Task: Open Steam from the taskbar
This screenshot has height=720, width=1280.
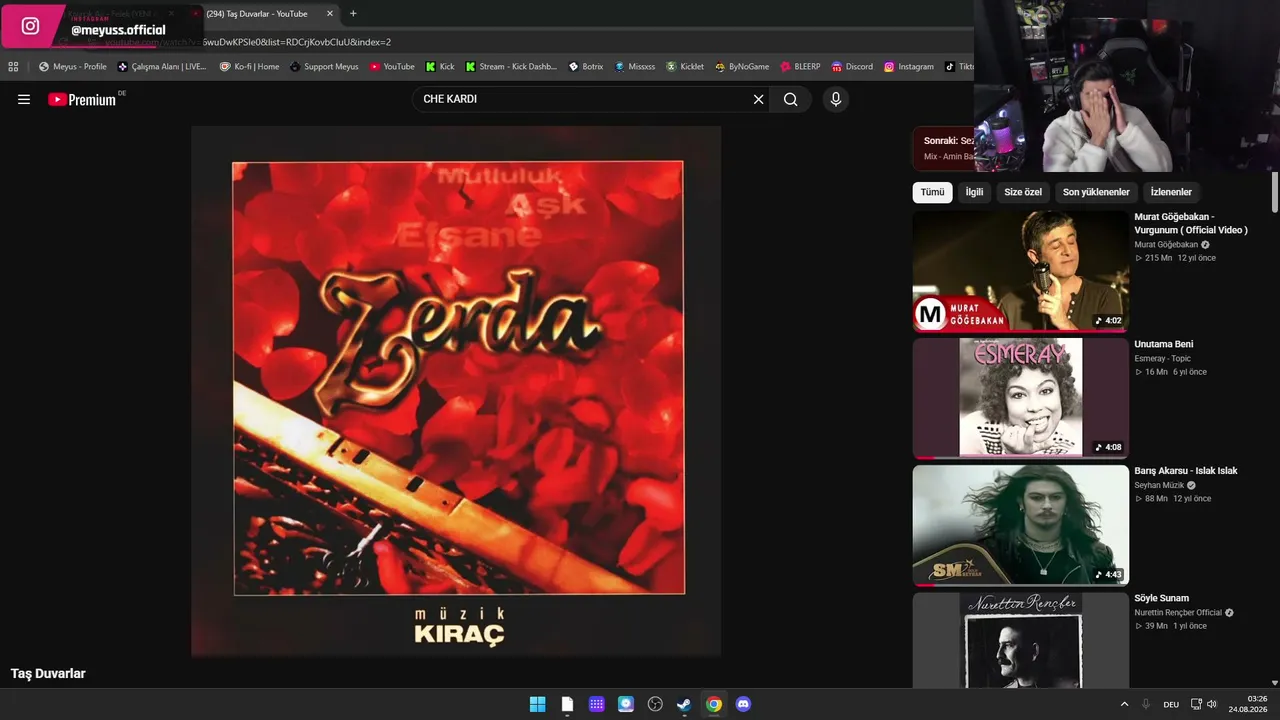Action: click(684, 704)
